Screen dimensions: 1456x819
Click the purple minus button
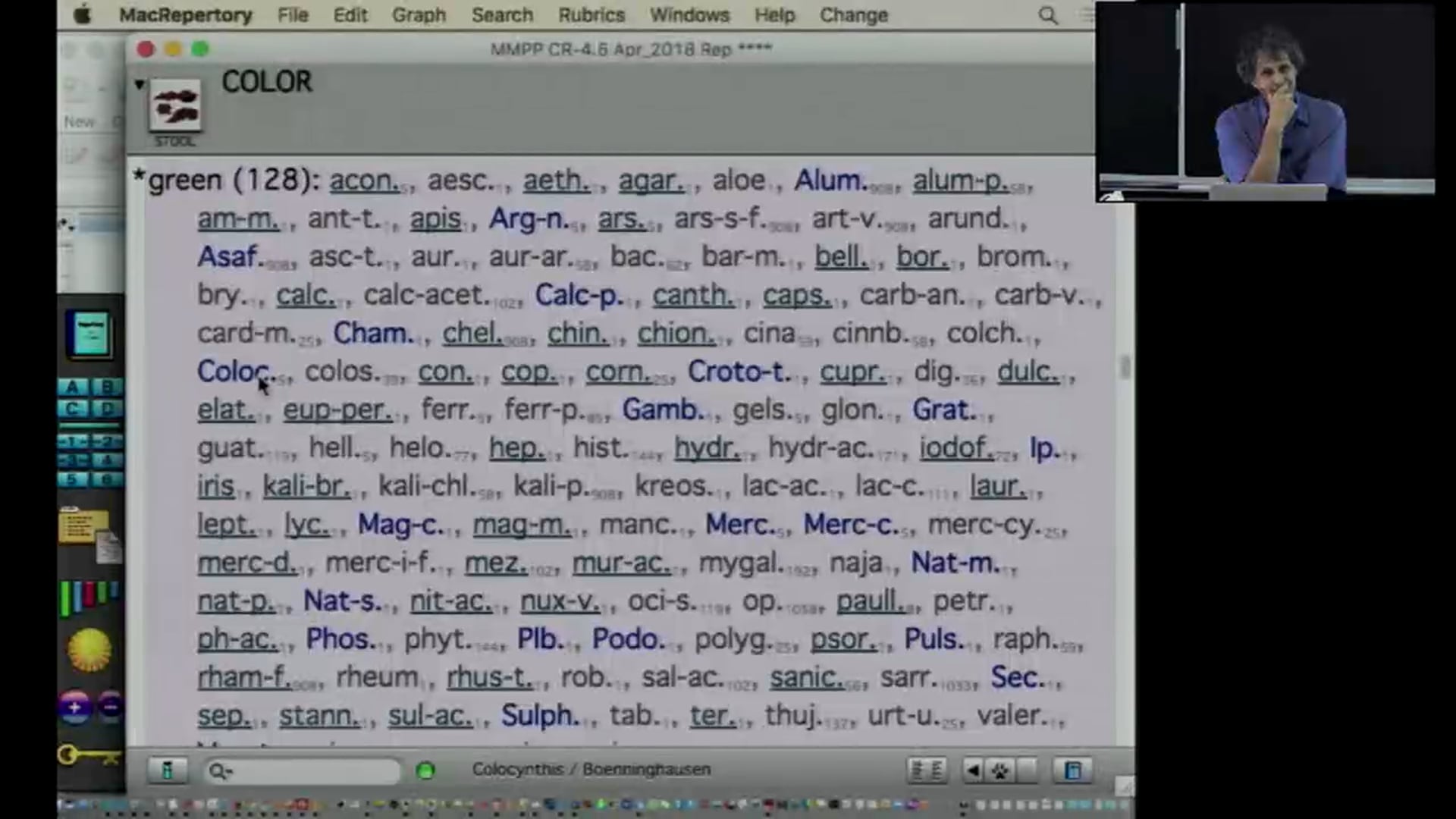(x=111, y=708)
